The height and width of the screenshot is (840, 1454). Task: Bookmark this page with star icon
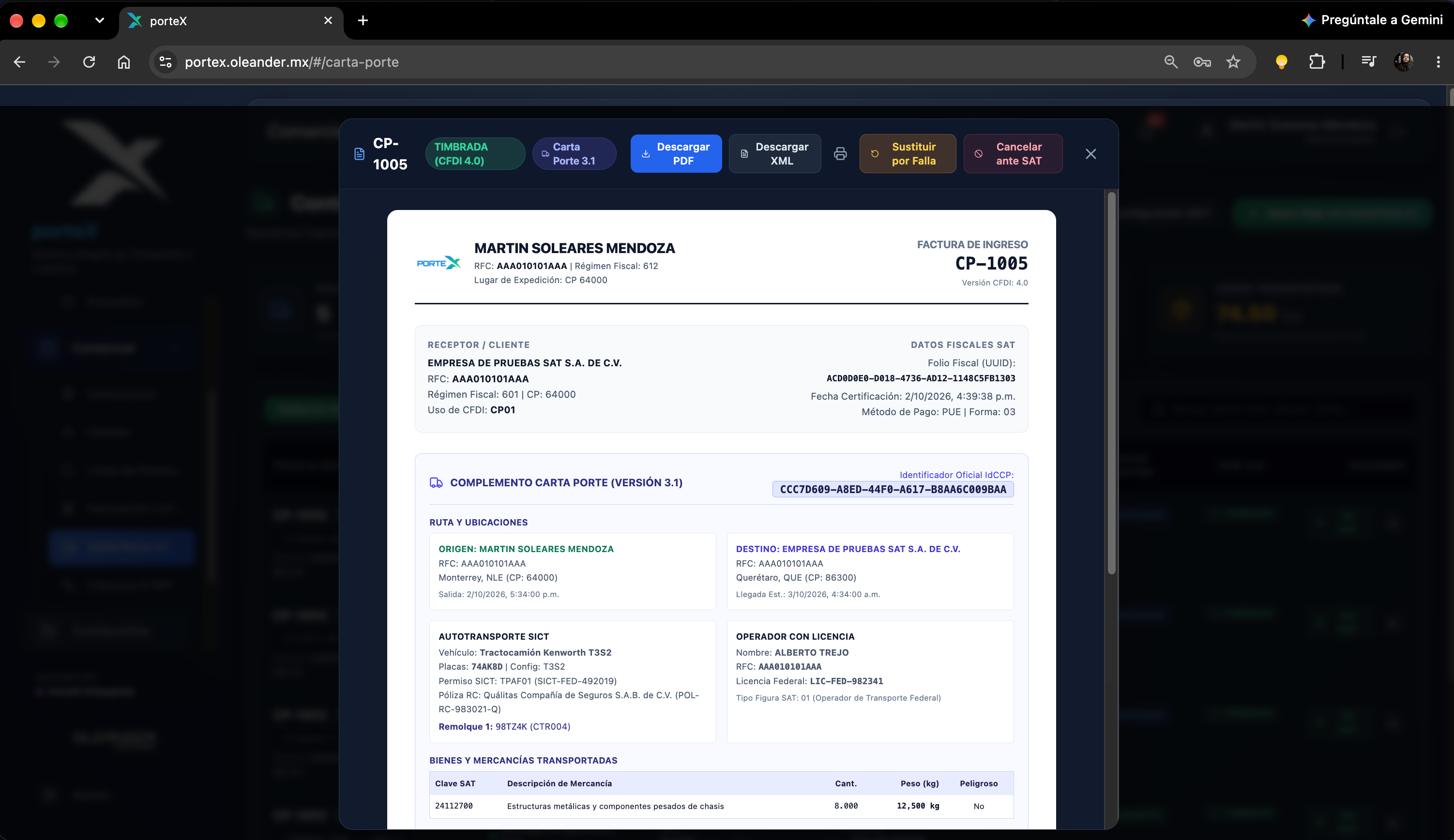coord(1233,62)
